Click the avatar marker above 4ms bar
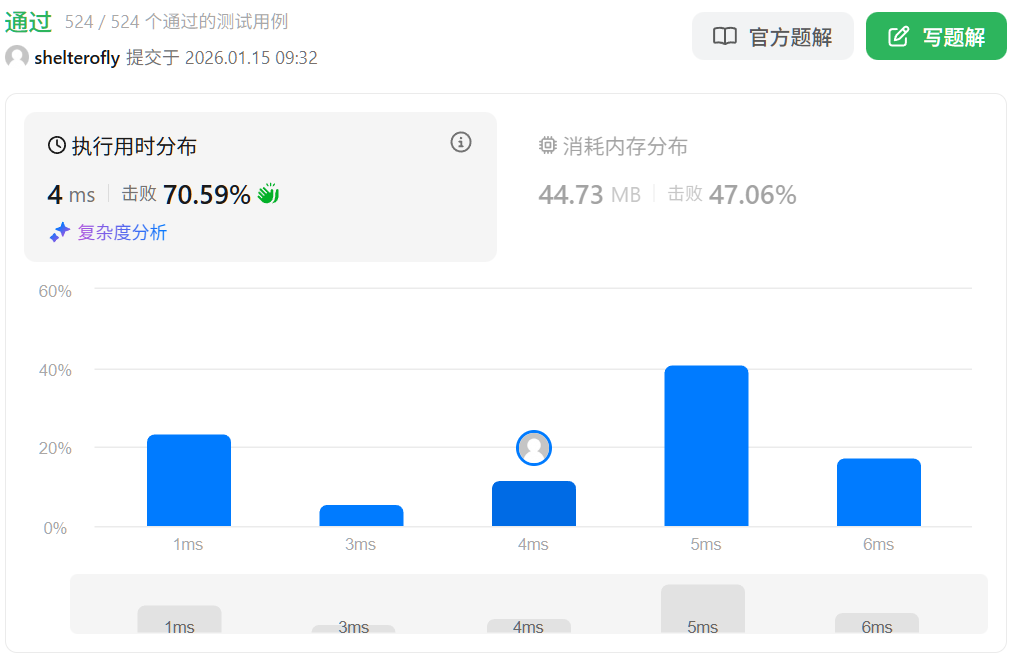Image resolution: width=1011 pixels, height=660 pixels. tap(534, 448)
